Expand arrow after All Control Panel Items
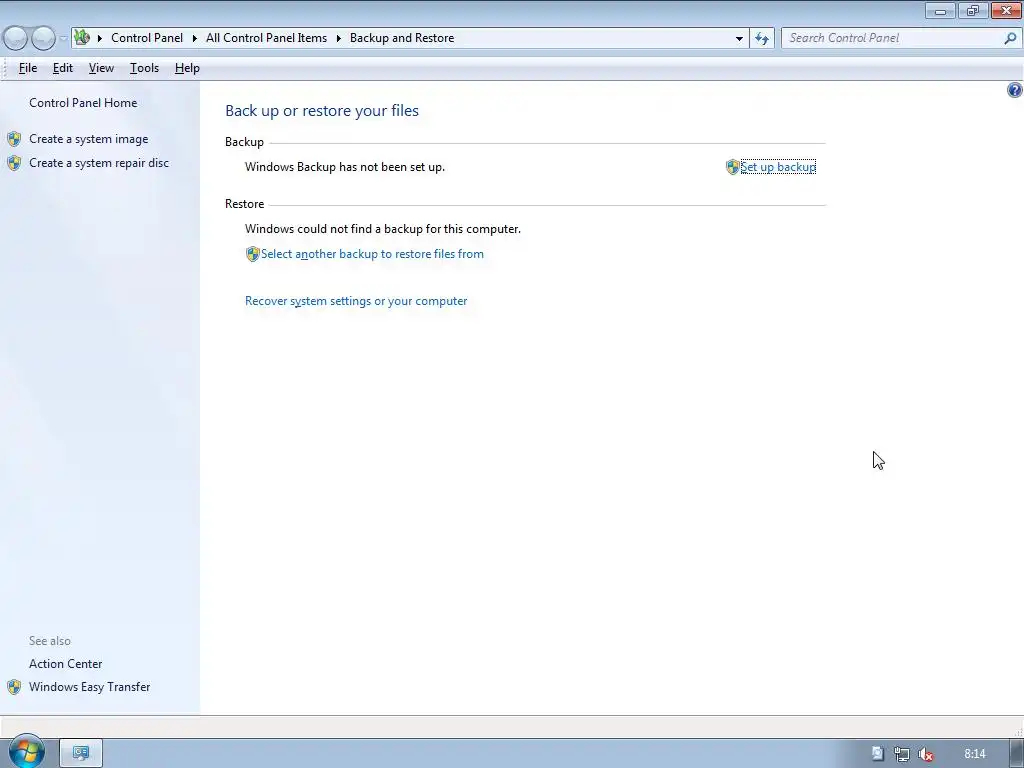Viewport: 1024px width, 768px height. tap(339, 38)
